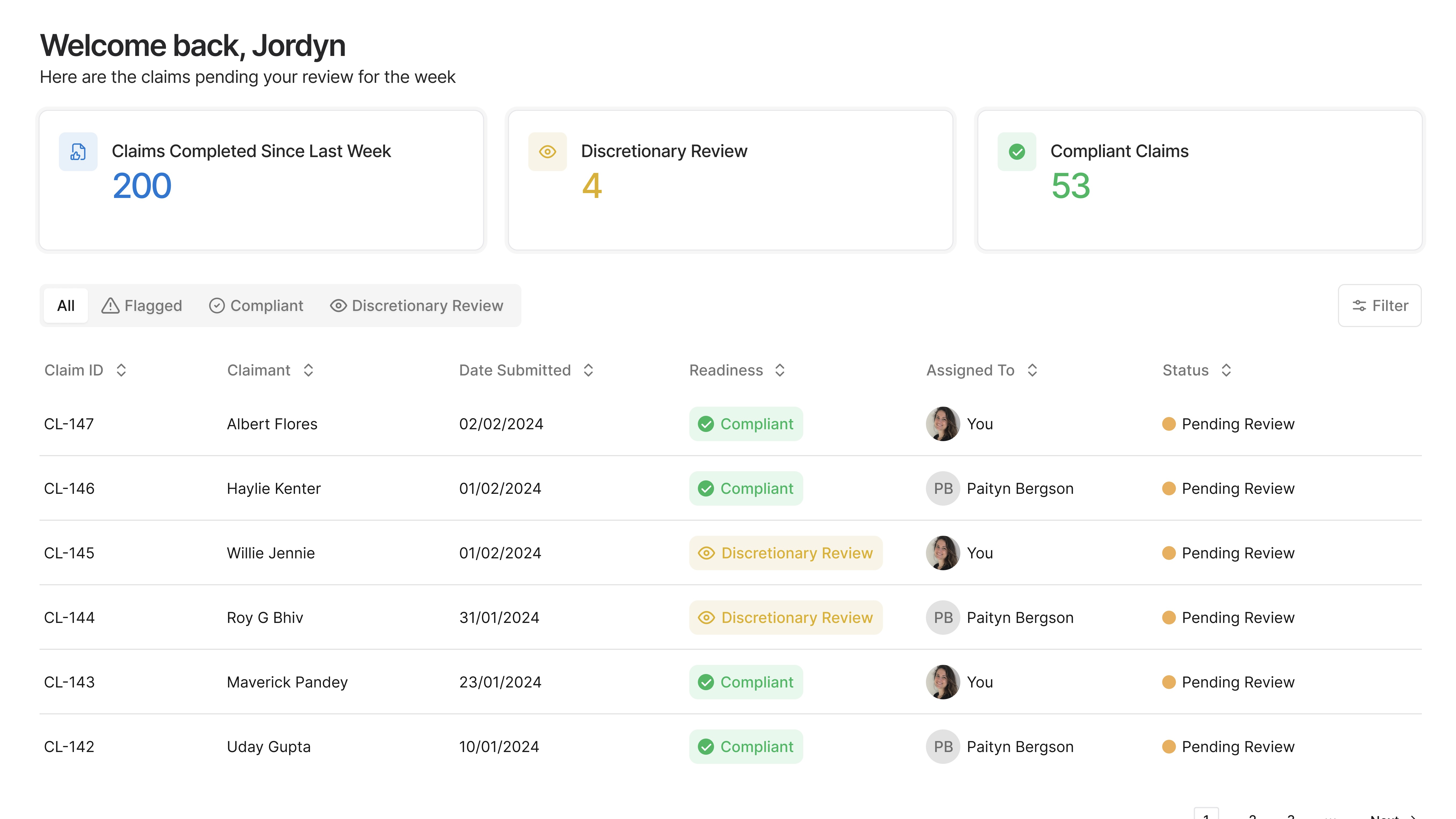Screen dimensions: 1456x819
Task: Sort the Readiness column
Action: [779, 370]
